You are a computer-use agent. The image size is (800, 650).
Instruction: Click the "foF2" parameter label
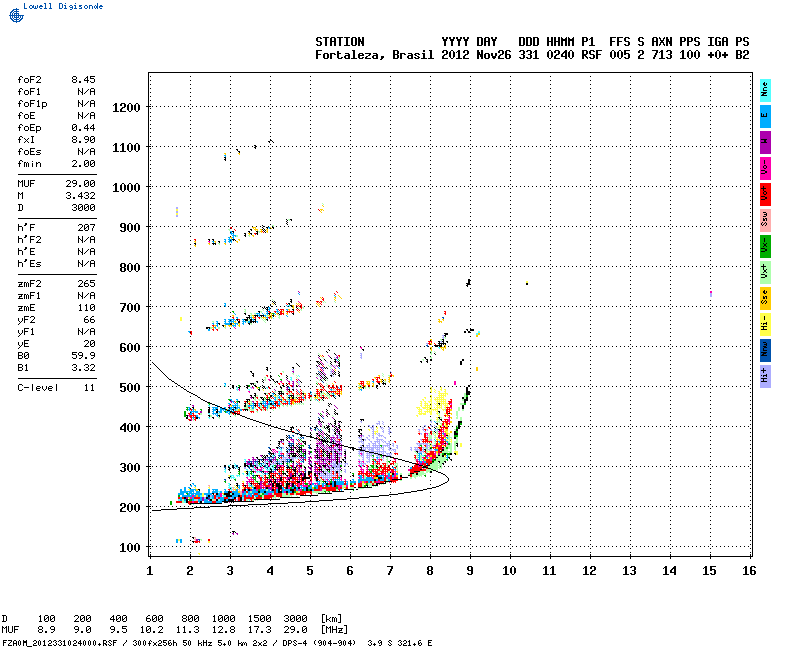click(x=30, y=80)
